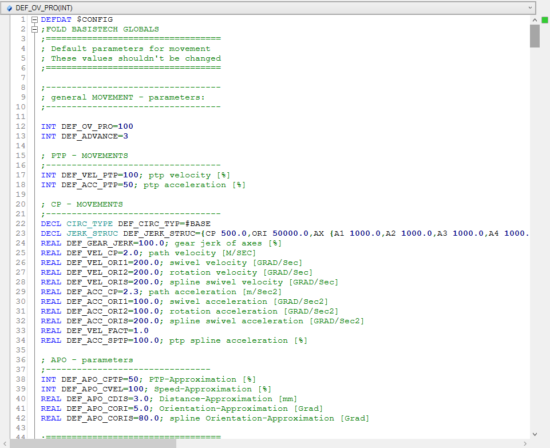550x448 pixels.
Task: Click the vertical scrollbar thumb
Action: point(535,36)
